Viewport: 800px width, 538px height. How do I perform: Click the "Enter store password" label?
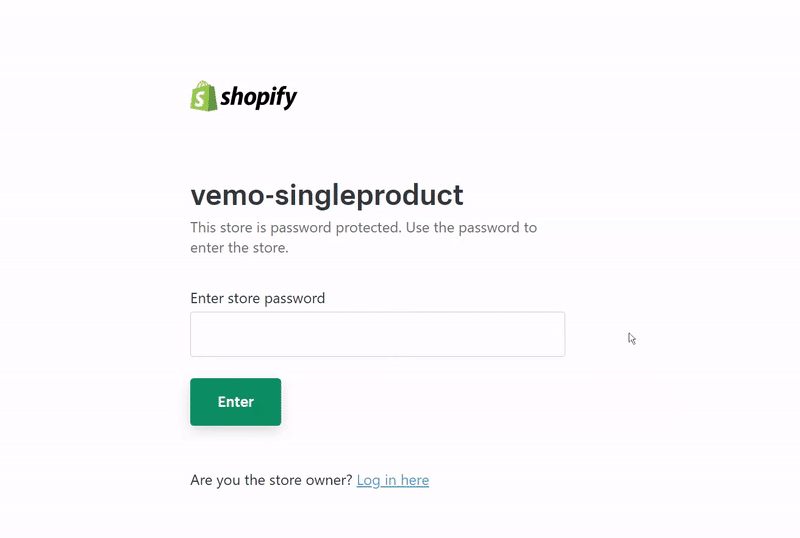[257, 298]
